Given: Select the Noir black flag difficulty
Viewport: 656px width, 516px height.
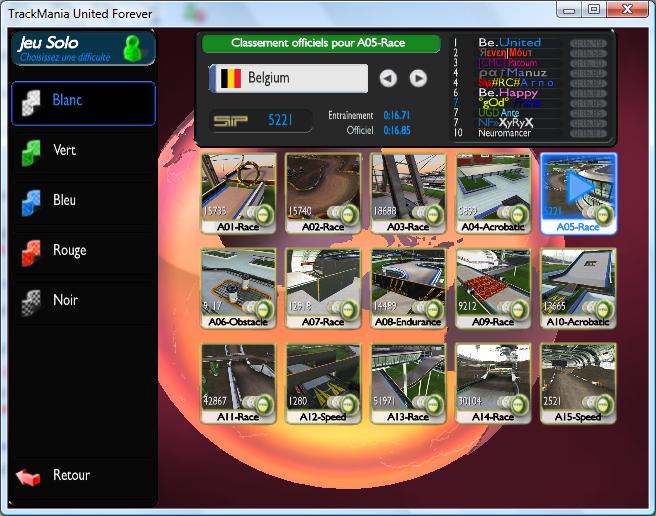Looking at the screenshot, I should 83,301.
